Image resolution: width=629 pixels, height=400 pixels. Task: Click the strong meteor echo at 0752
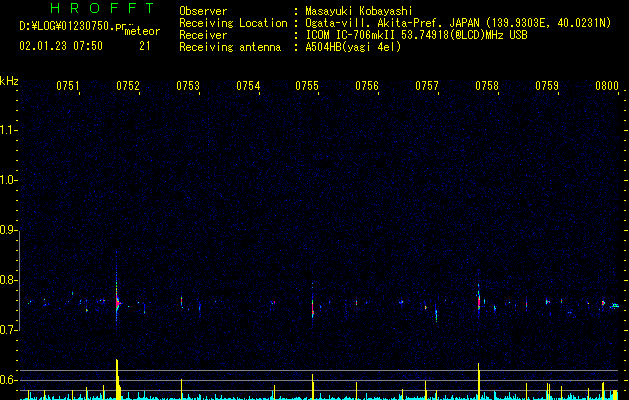pos(118,303)
